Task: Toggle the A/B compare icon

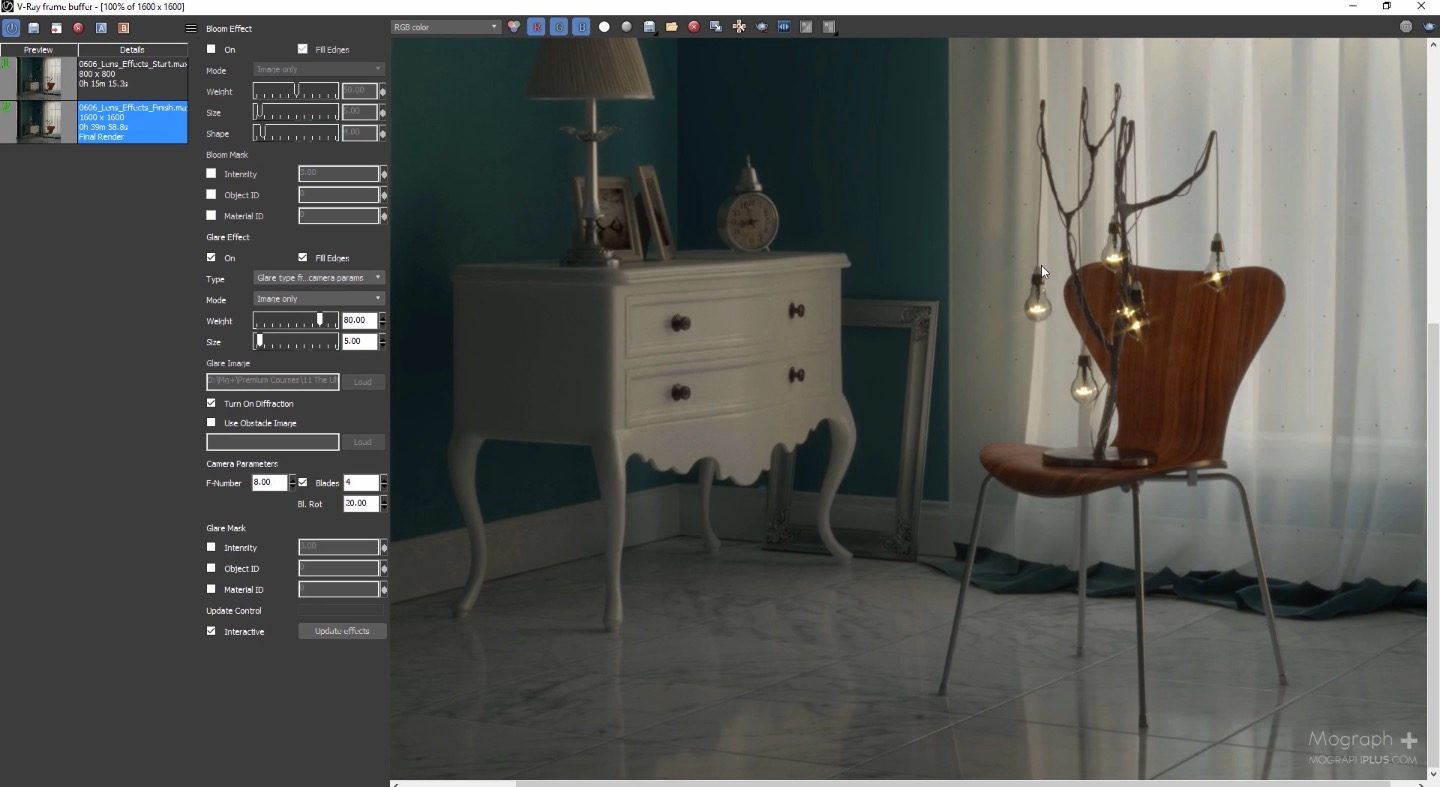Action: (784, 27)
